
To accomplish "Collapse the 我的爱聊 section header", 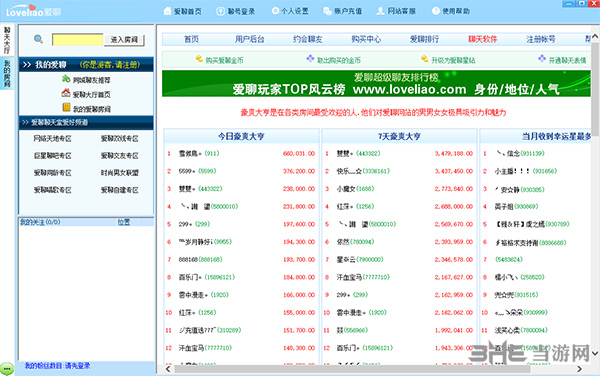I will [x=86, y=65].
